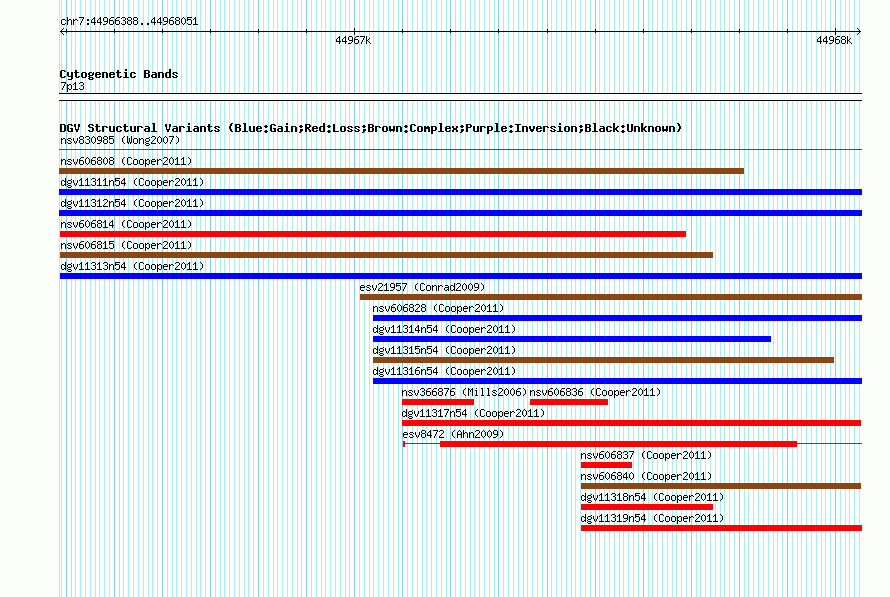Open the nsv606814 (Cooper2011) label
Image resolution: width=890 pixels, height=597 pixels.
[126, 224]
